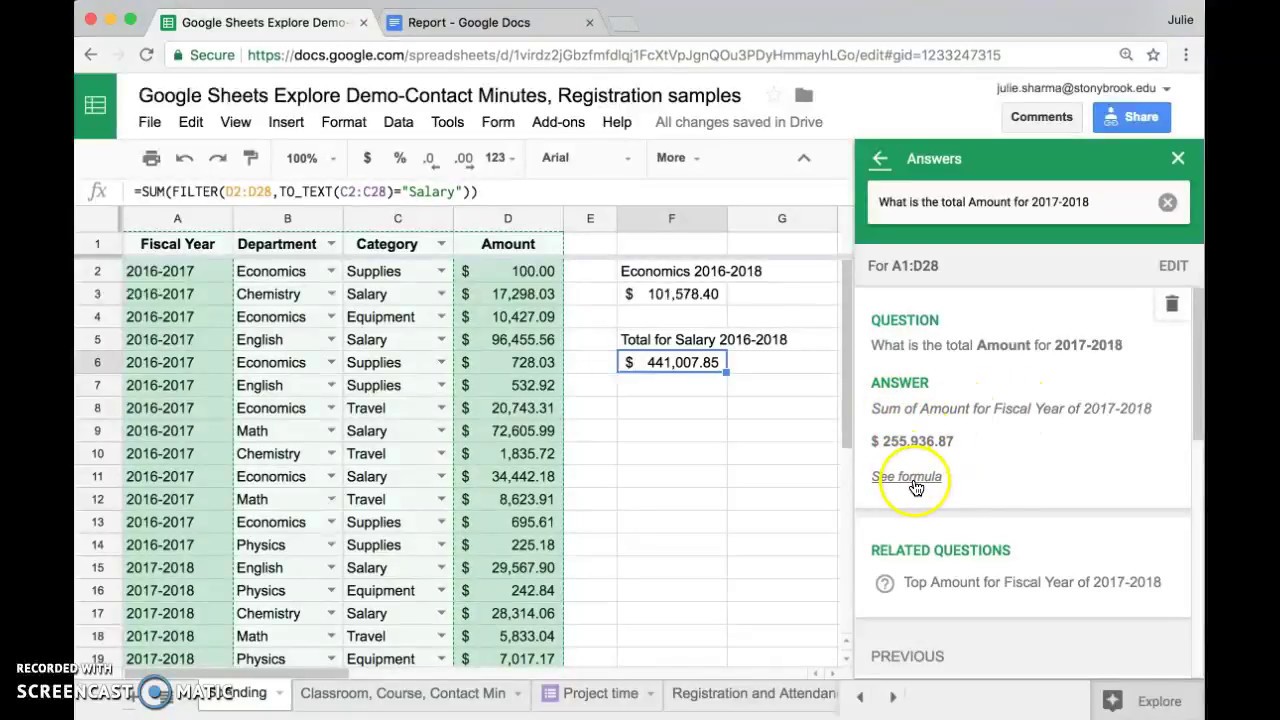Open the Edit menu
The width and height of the screenshot is (1280, 720).
pos(191,122)
